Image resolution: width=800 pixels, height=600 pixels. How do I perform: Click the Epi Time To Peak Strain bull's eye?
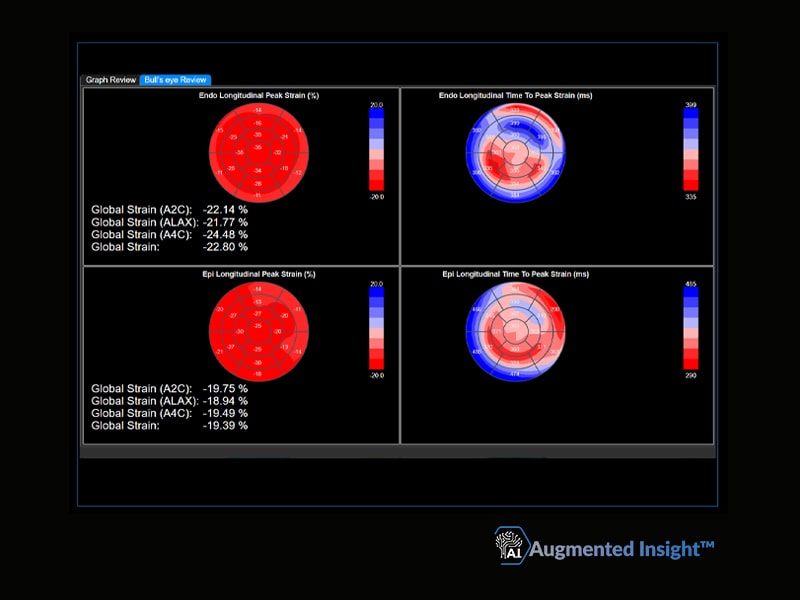515,332
